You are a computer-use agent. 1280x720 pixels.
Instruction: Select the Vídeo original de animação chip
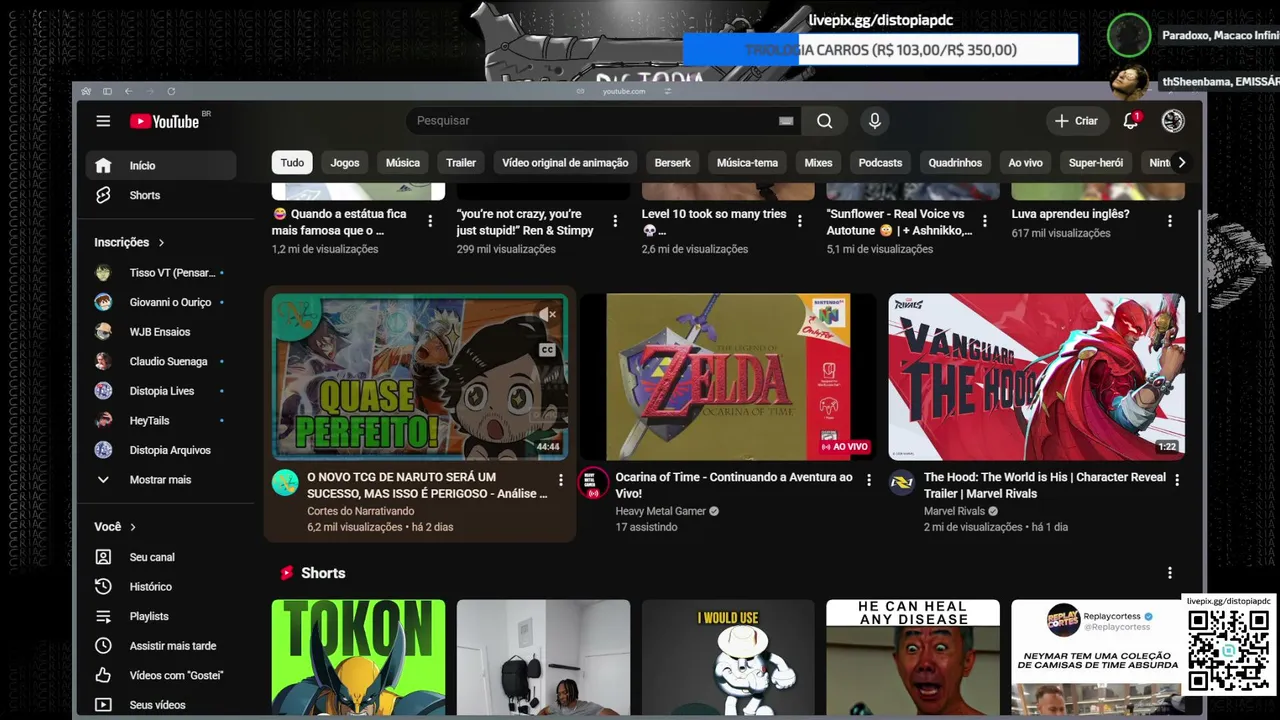coord(565,163)
